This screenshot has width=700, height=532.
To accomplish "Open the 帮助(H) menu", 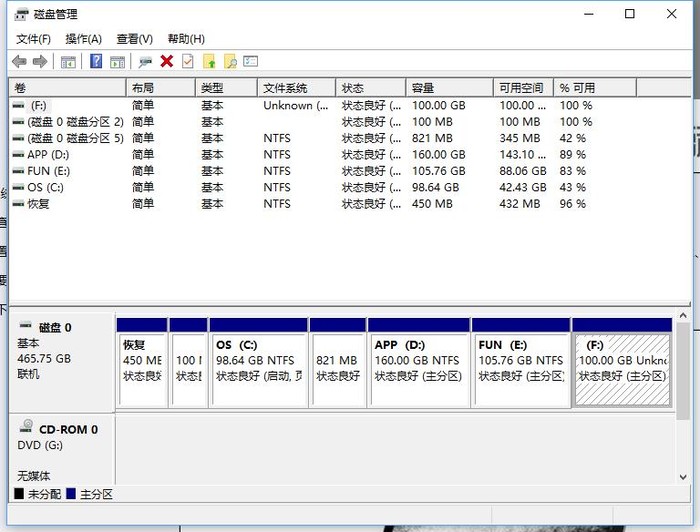I will [186, 39].
